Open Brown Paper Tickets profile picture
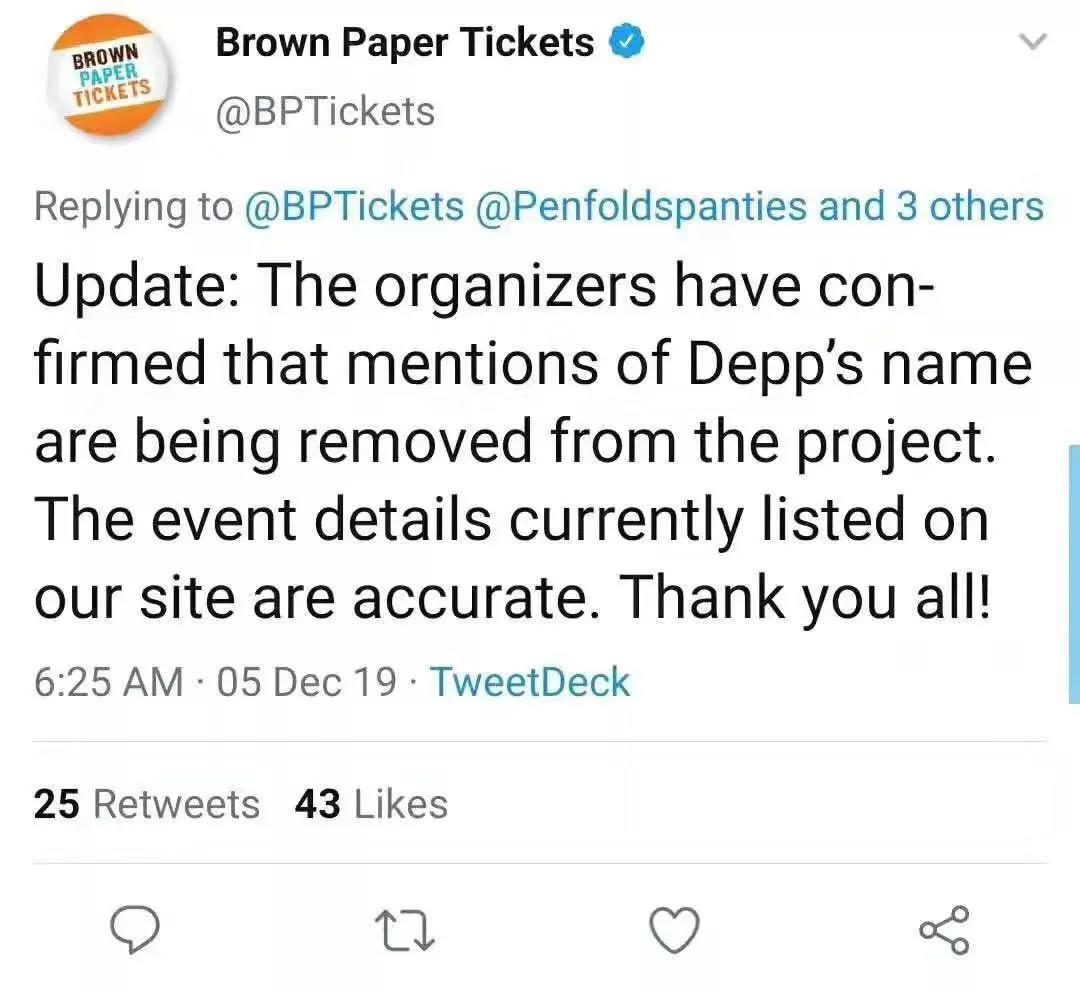The image size is (1080, 992). [x=110, y=76]
